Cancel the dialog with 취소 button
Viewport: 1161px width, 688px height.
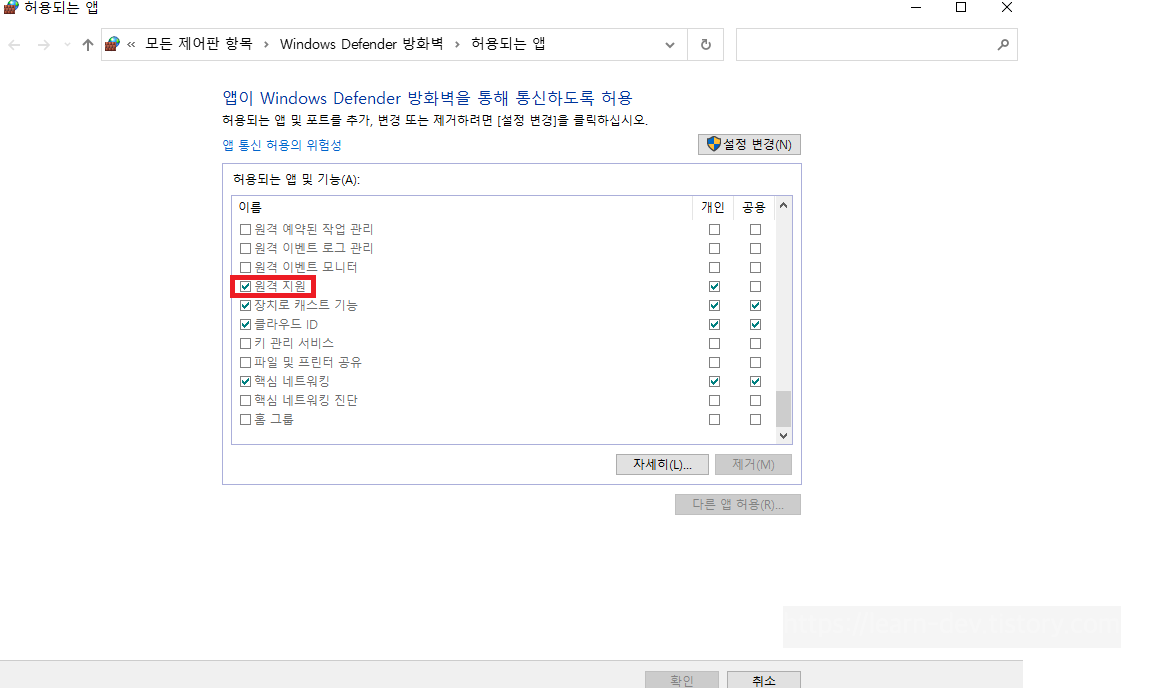click(x=763, y=680)
